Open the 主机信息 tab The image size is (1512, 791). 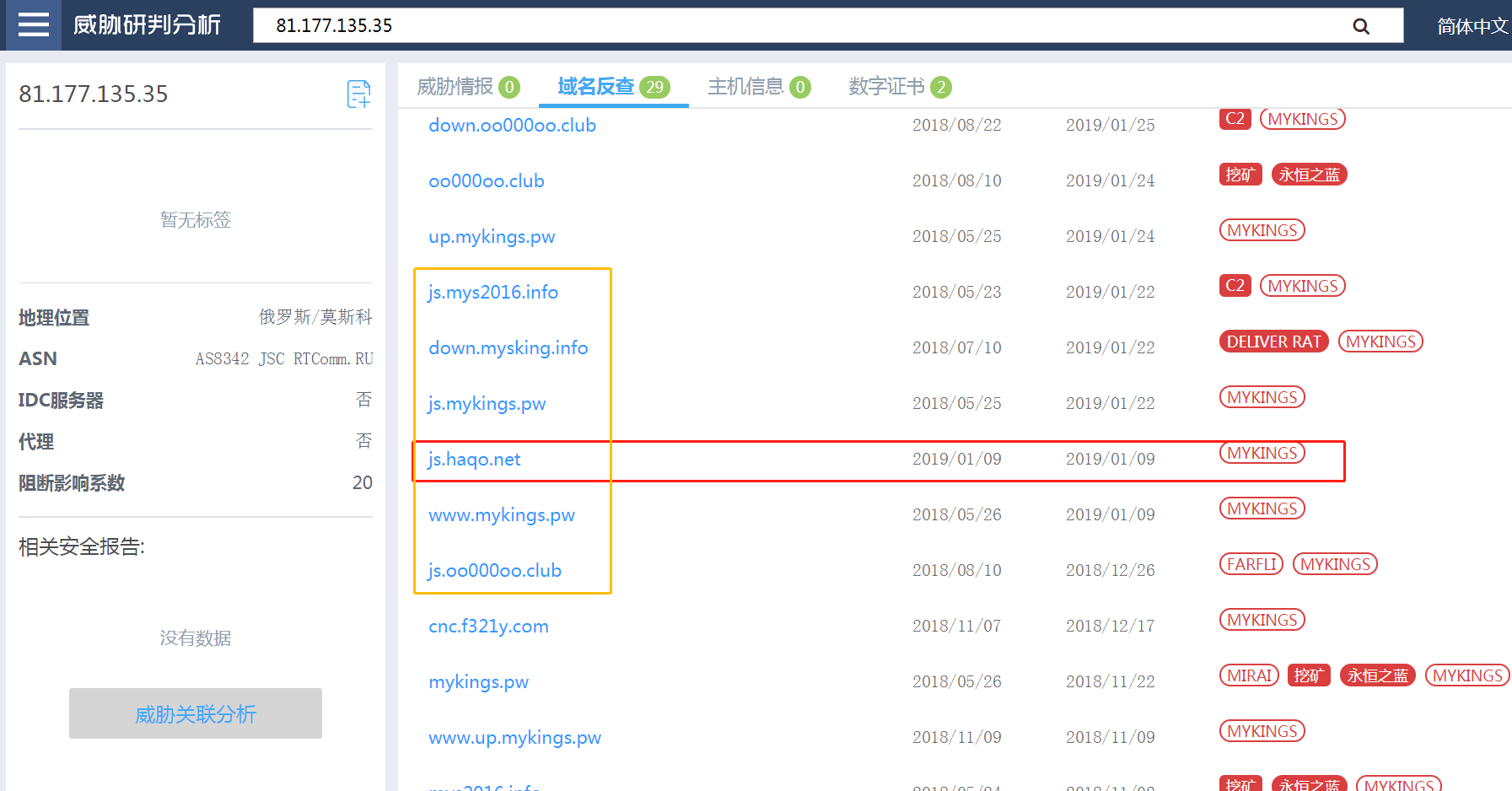click(x=758, y=87)
